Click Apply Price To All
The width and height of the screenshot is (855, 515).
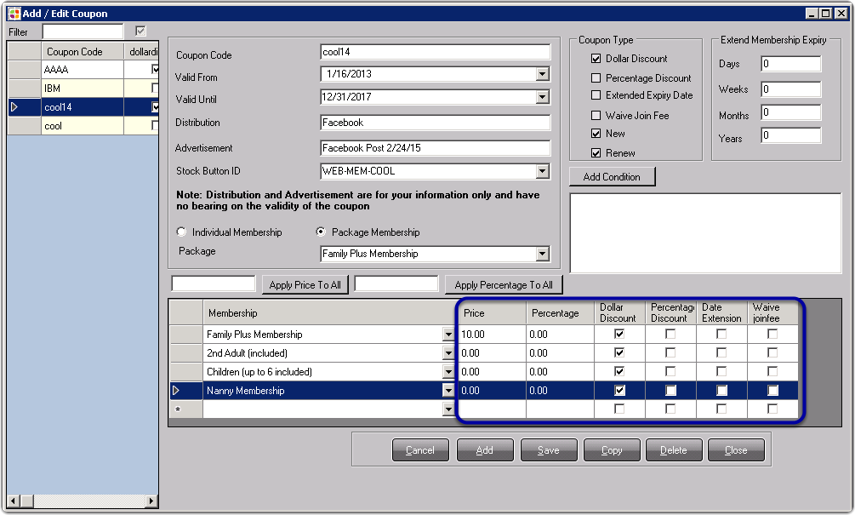[305, 285]
